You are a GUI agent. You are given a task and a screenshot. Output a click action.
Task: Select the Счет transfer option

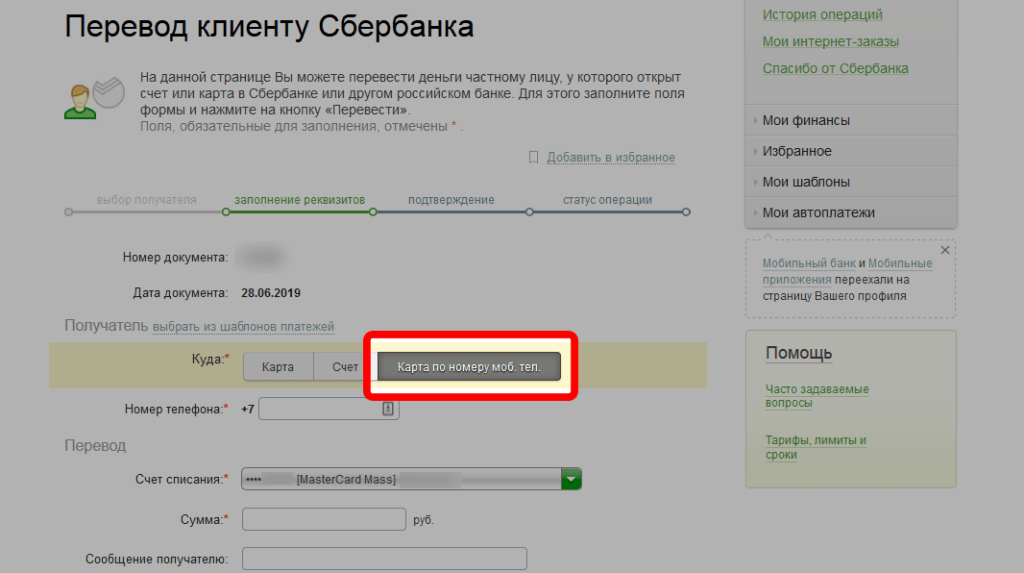coord(345,367)
